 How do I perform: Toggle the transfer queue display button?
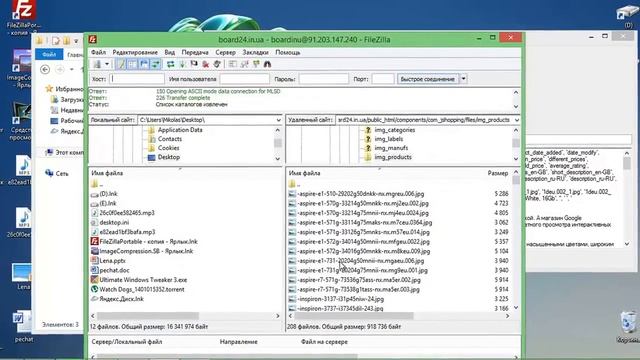[156, 64]
